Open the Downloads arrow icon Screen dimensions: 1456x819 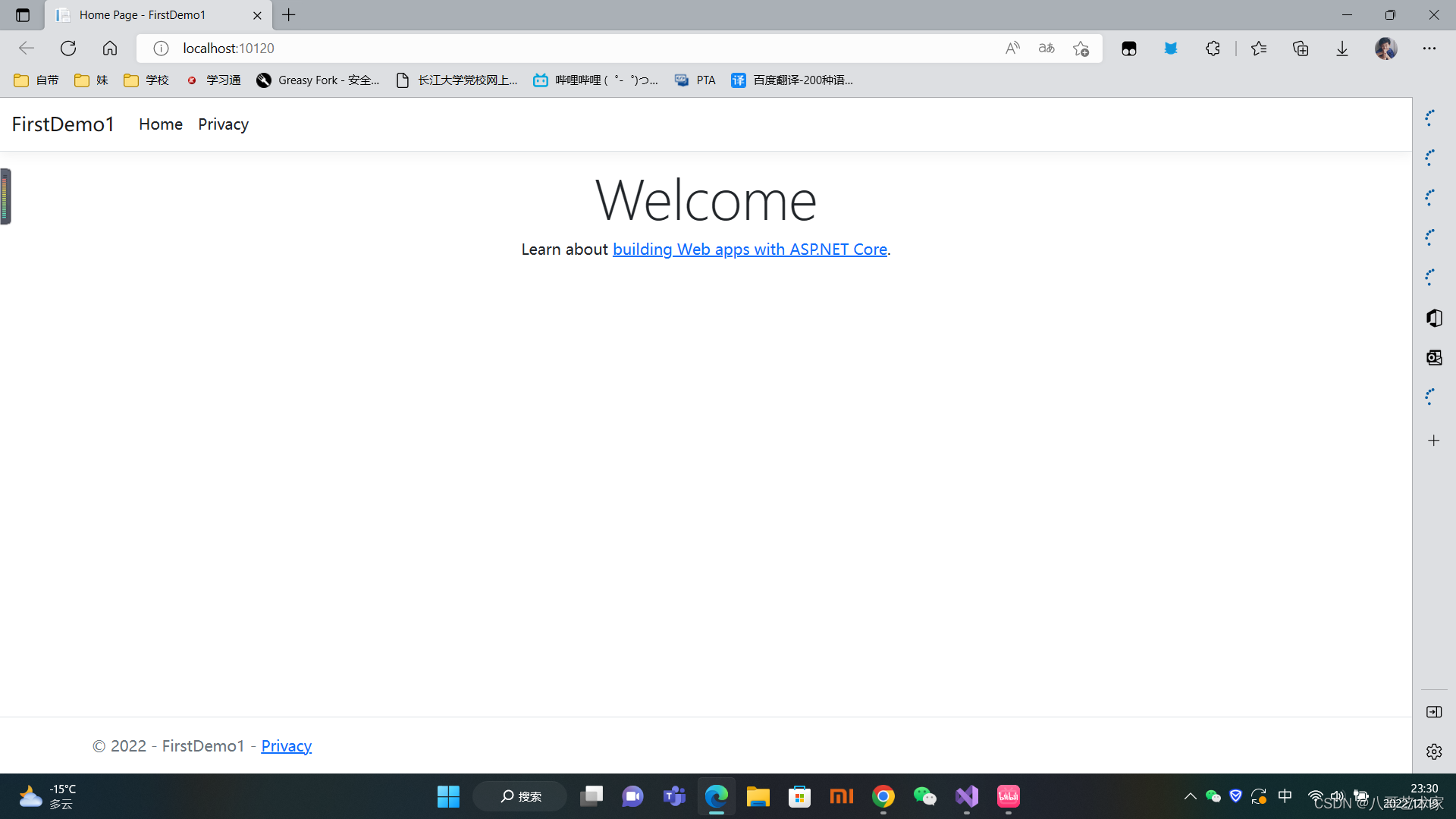[1342, 49]
